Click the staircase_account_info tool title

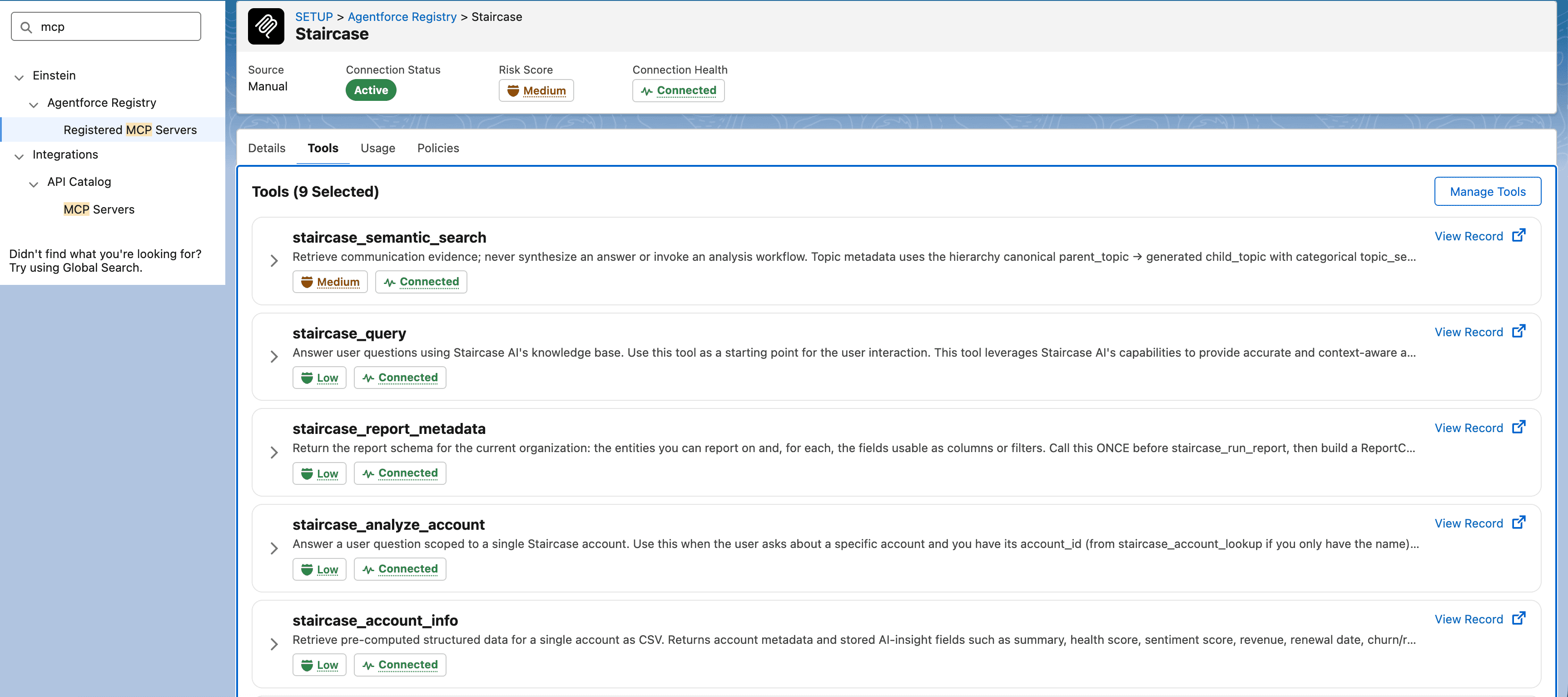pyautogui.click(x=375, y=620)
